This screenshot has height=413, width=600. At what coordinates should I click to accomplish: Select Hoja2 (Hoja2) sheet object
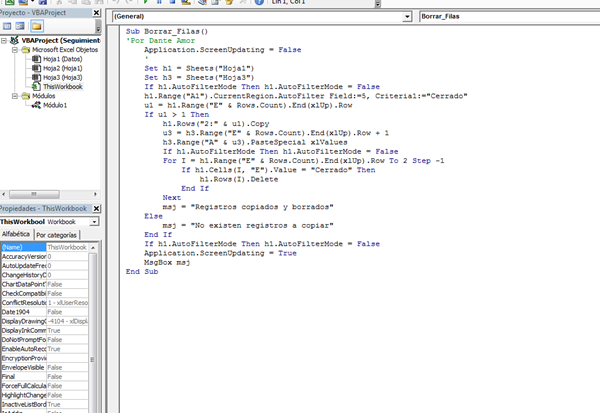[60, 69]
